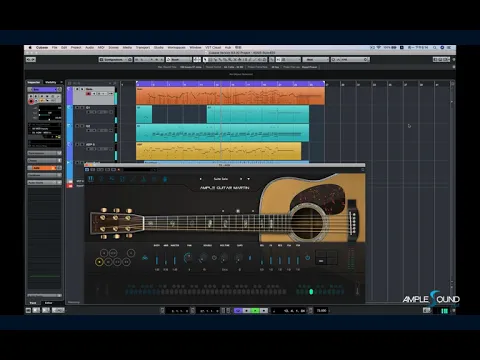
Task: Select the Inspector tab
Action: coord(34,82)
